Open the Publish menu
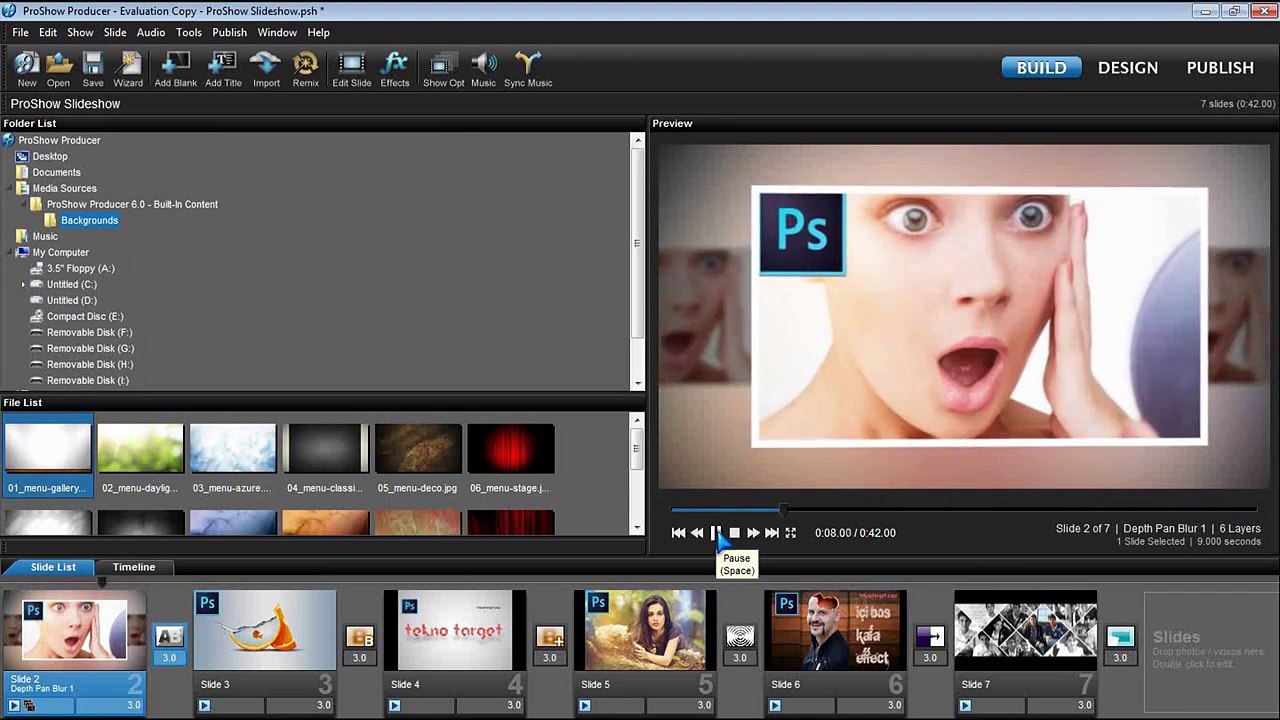This screenshot has height=720, width=1280. pyautogui.click(x=229, y=32)
